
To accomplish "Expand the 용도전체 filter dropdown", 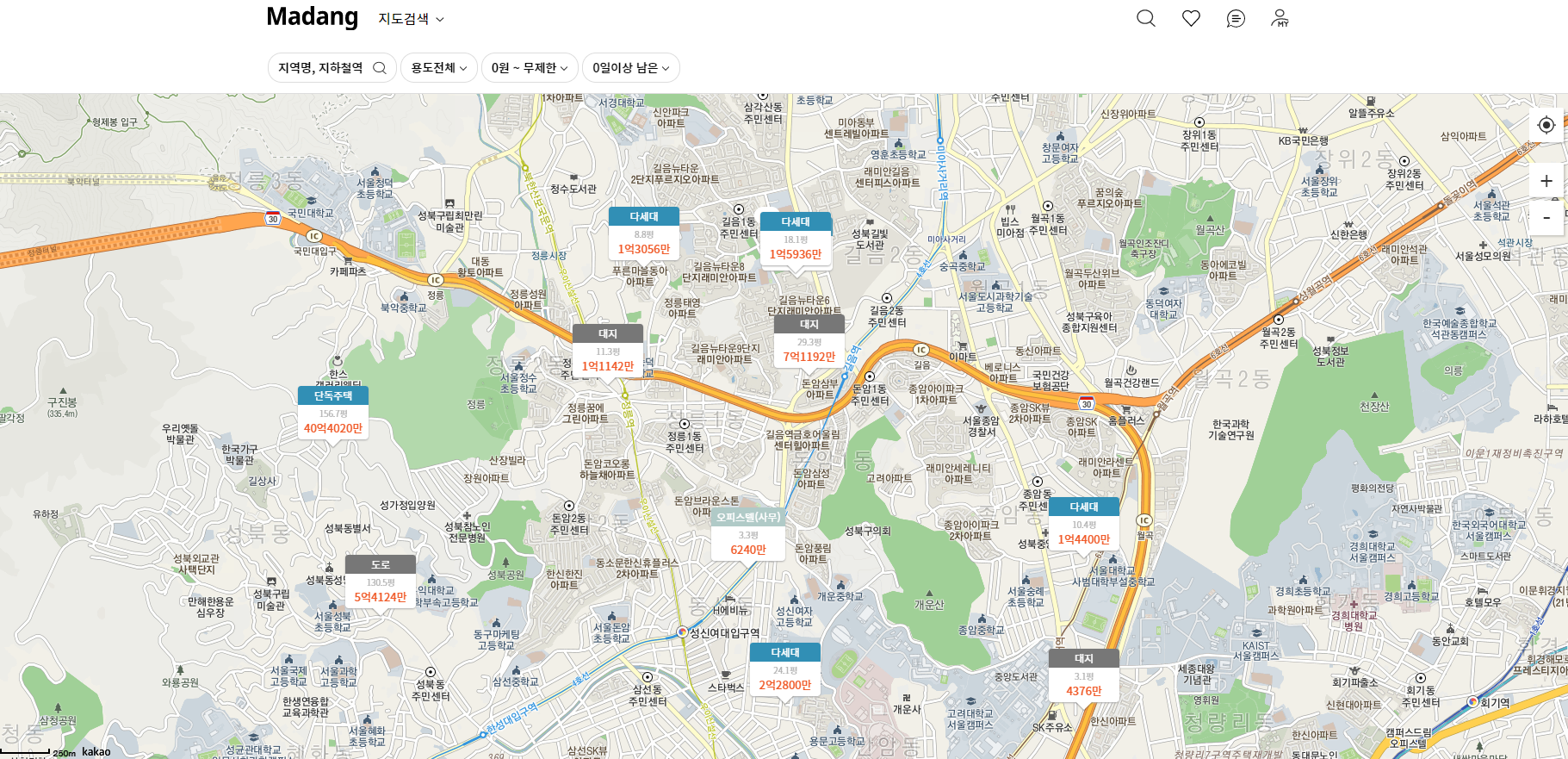I will (439, 68).
